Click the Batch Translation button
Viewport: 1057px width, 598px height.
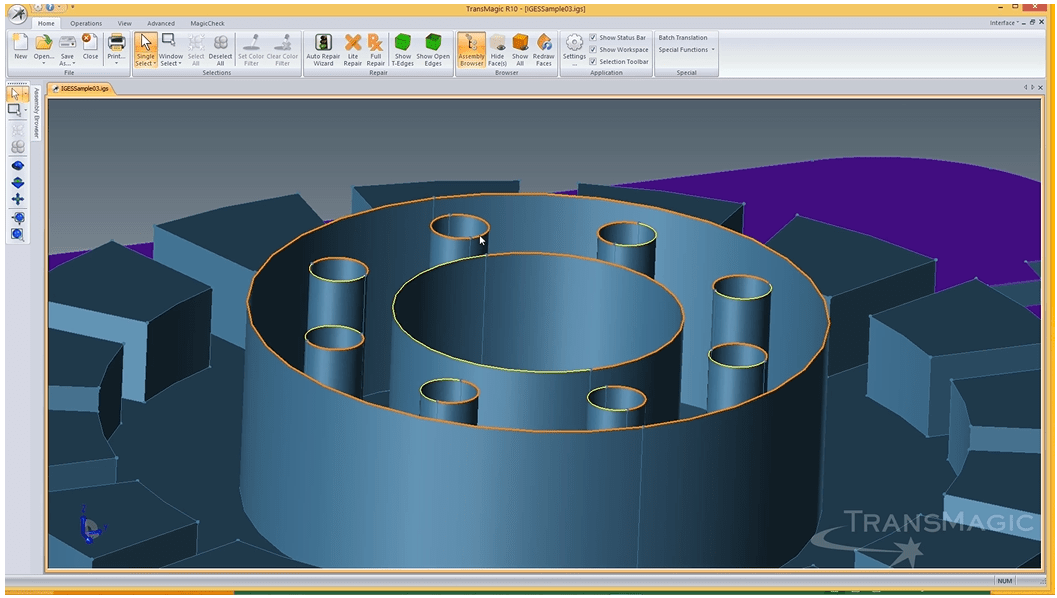point(683,38)
